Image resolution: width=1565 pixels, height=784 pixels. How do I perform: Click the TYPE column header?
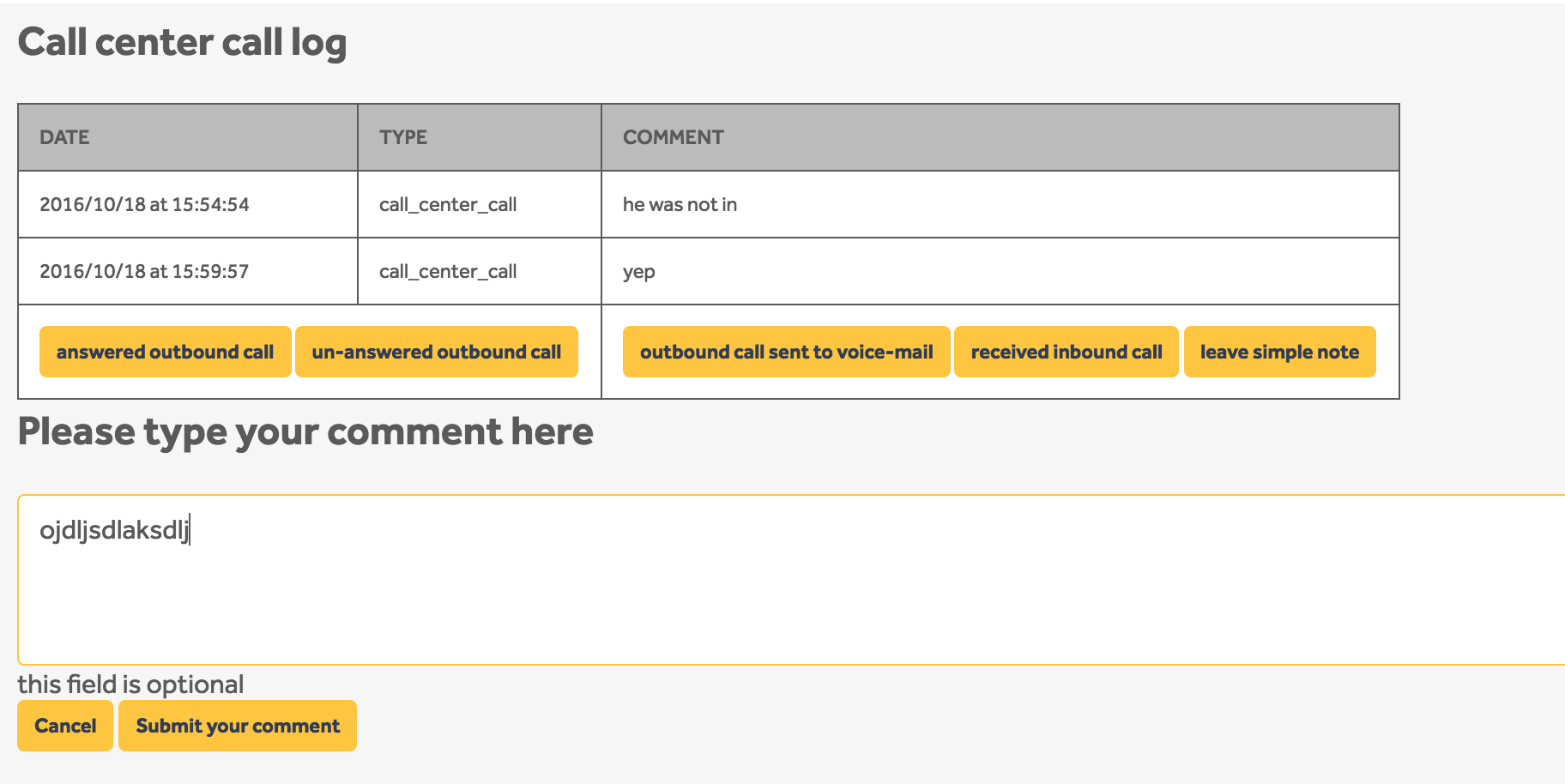[403, 137]
